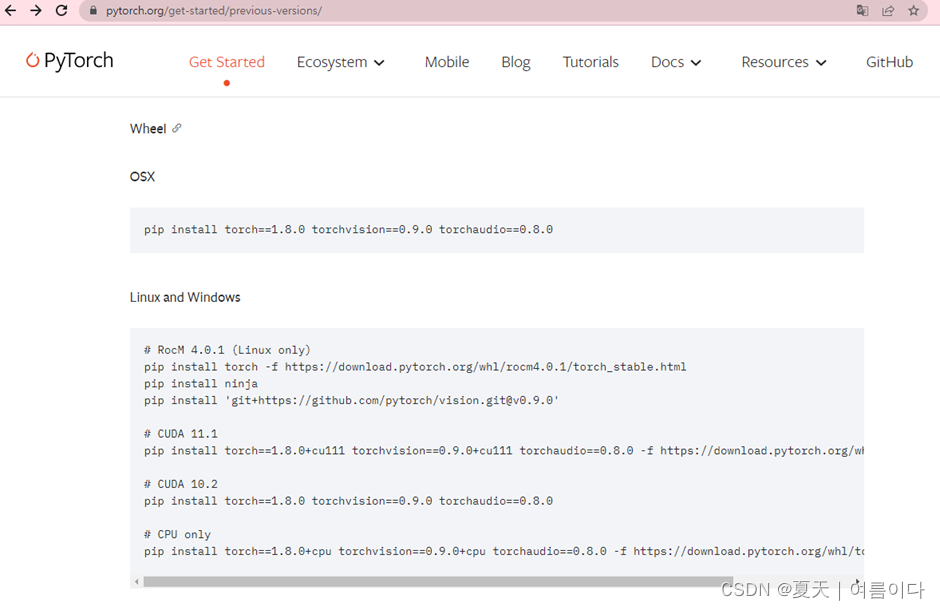Click the OSX pip install command text

click(x=348, y=229)
